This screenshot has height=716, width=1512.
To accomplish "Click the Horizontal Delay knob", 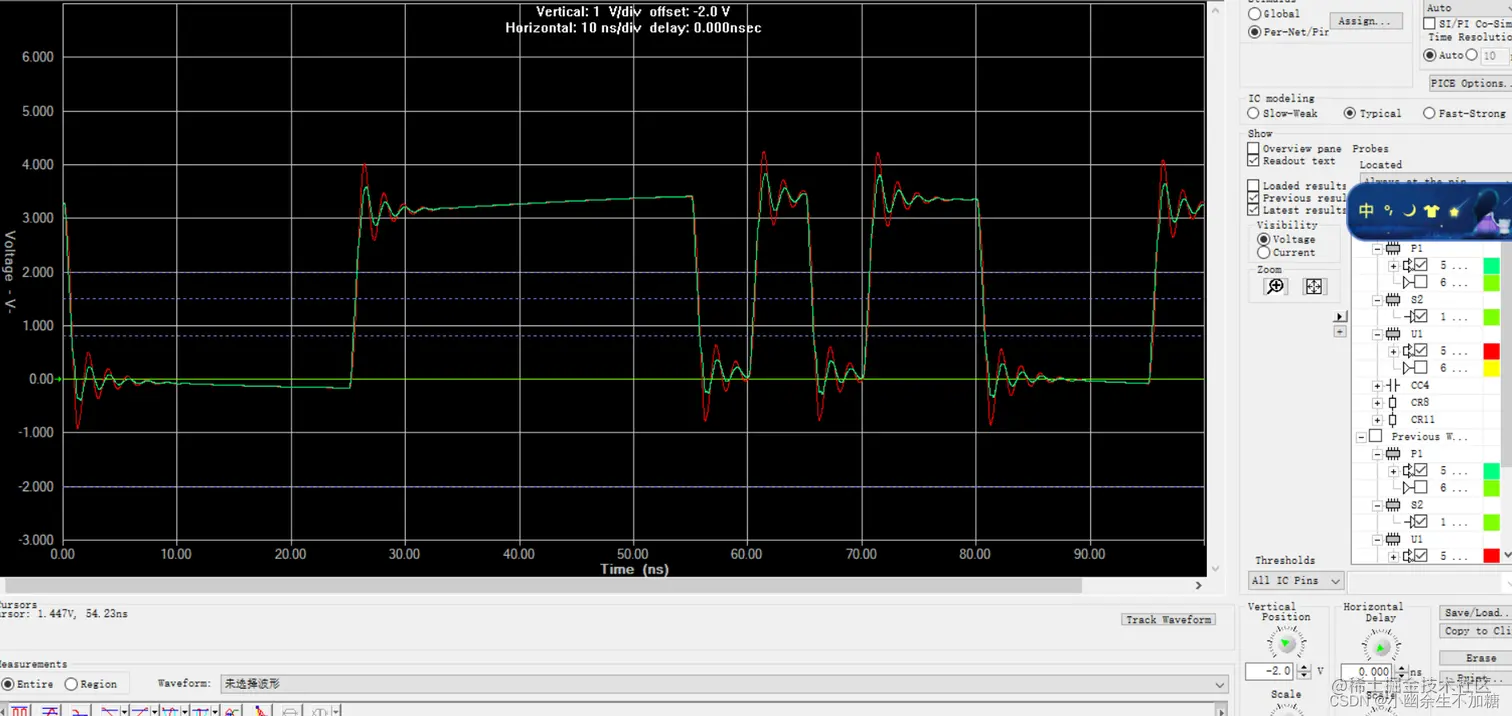I will [x=1381, y=646].
